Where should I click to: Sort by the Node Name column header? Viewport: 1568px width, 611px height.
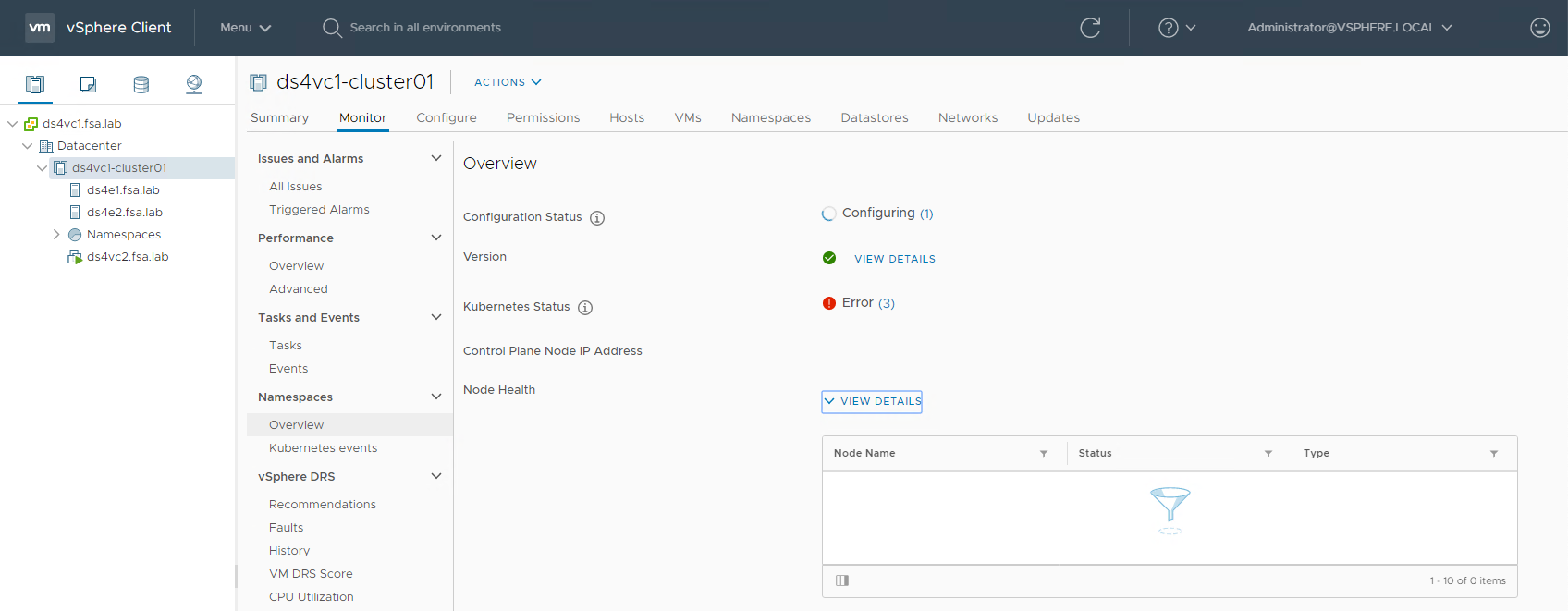(x=864, y=454)
